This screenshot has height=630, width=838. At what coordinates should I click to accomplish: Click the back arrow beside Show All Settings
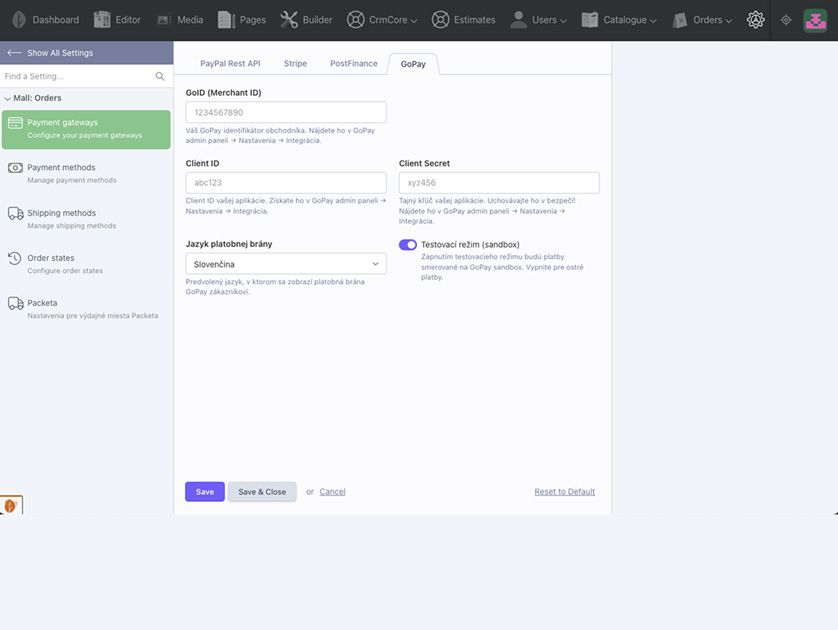14,53
